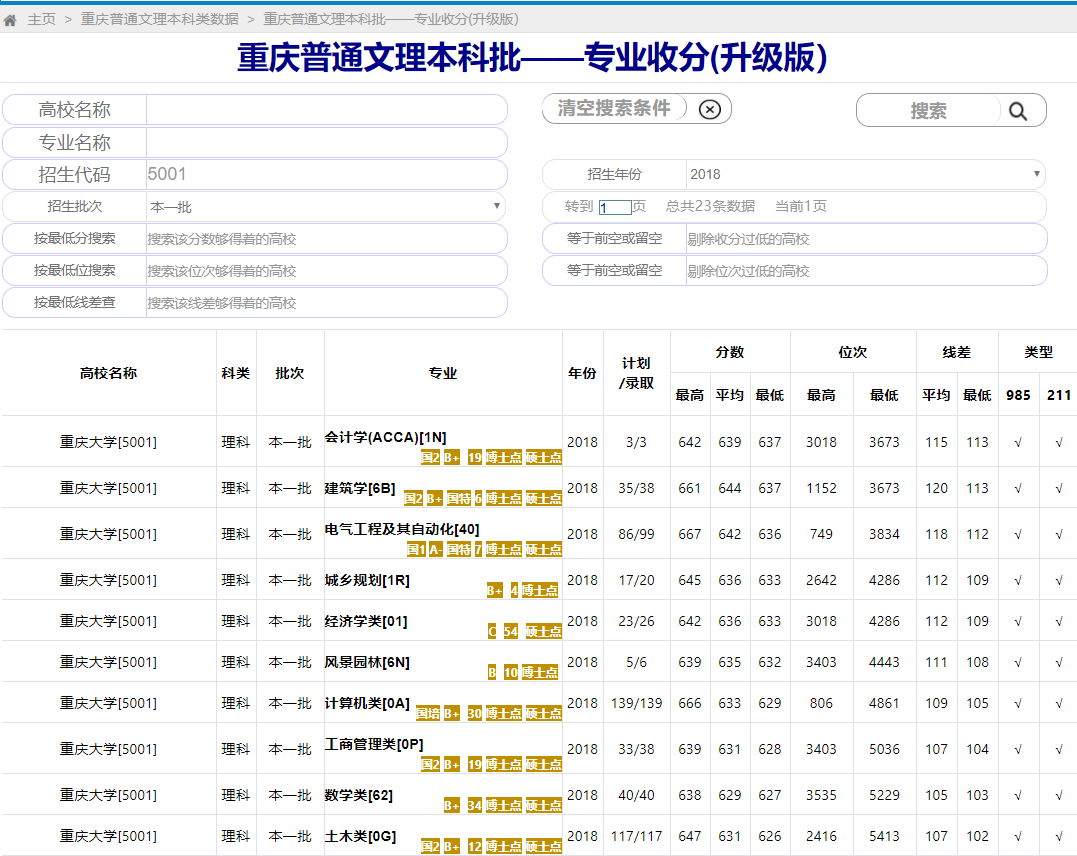Screen dimensions: 1077x856
Task: Click the 博士点 badge in 会计学(ACCA) row
Action: (x=503, y=458)
